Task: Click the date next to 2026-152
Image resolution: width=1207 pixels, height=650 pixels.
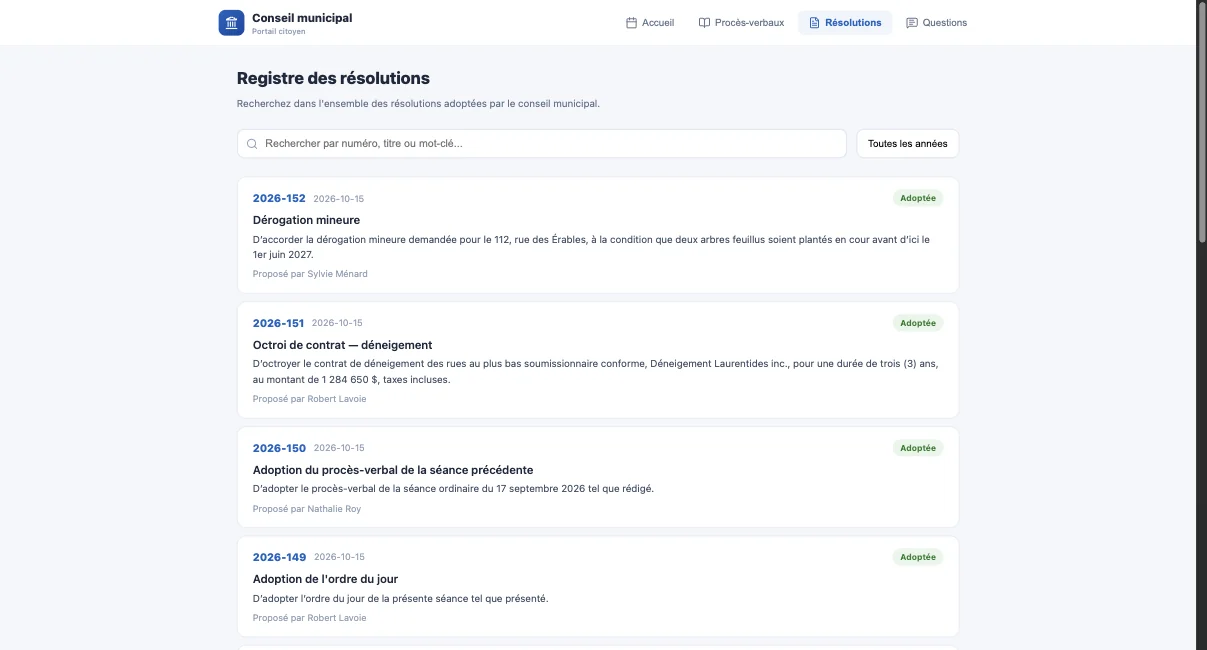Action: (x=339, y=199)
